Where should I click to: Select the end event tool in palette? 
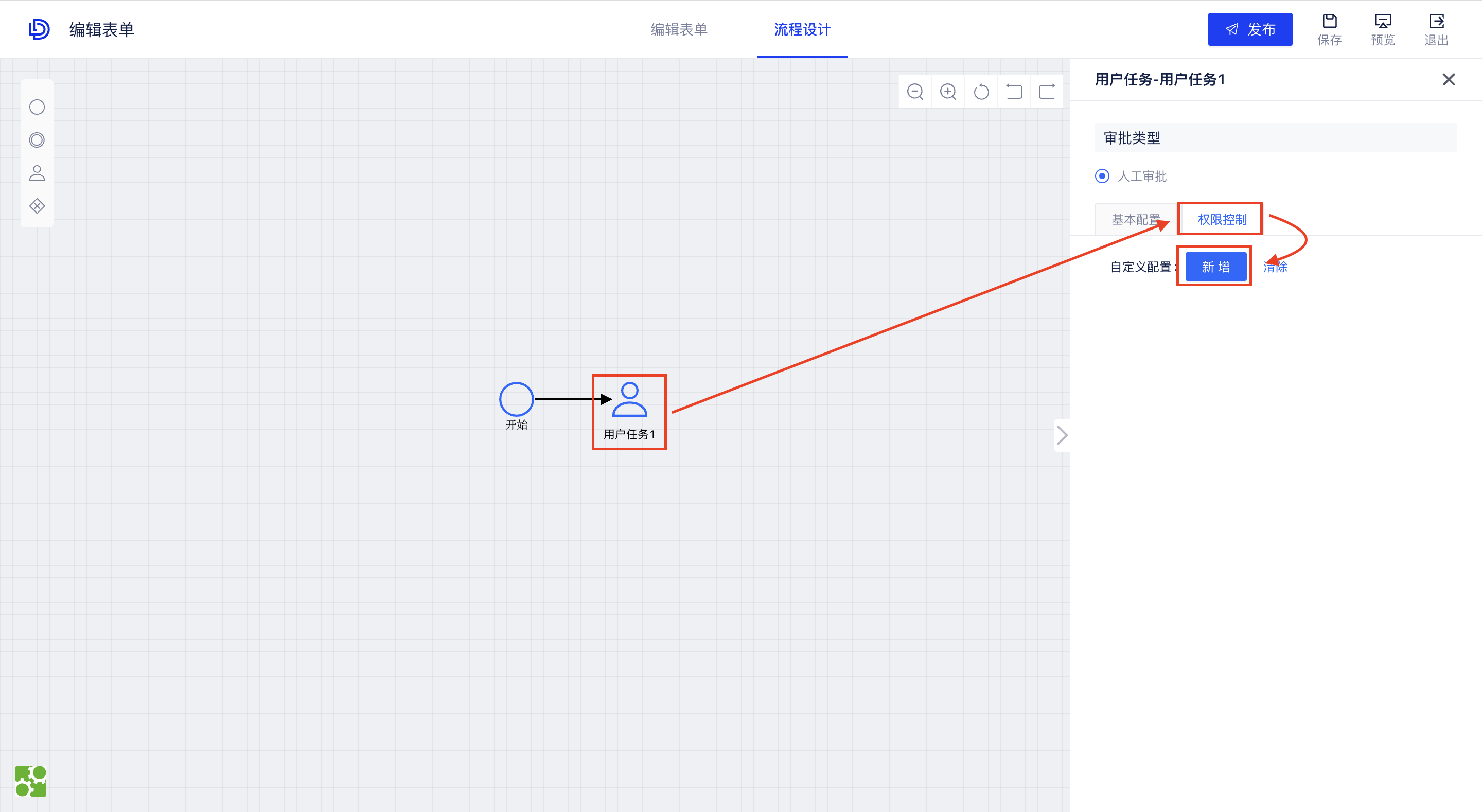tap(37, 140)
